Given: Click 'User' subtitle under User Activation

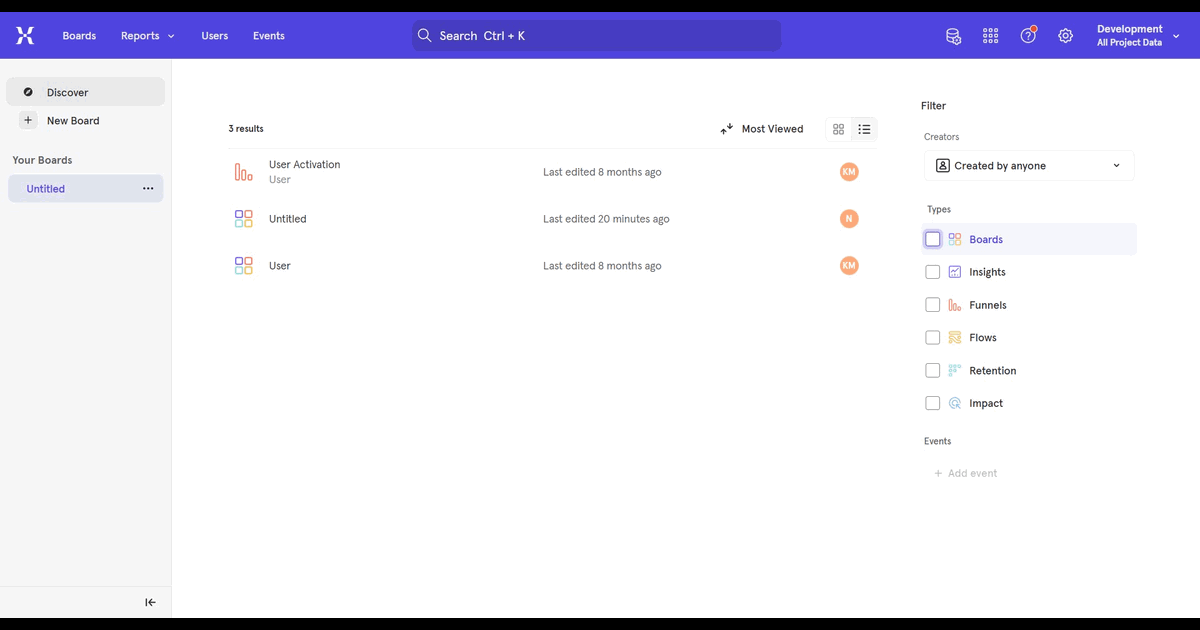Looking at the screenshot, I should click(x=280, y=180).
